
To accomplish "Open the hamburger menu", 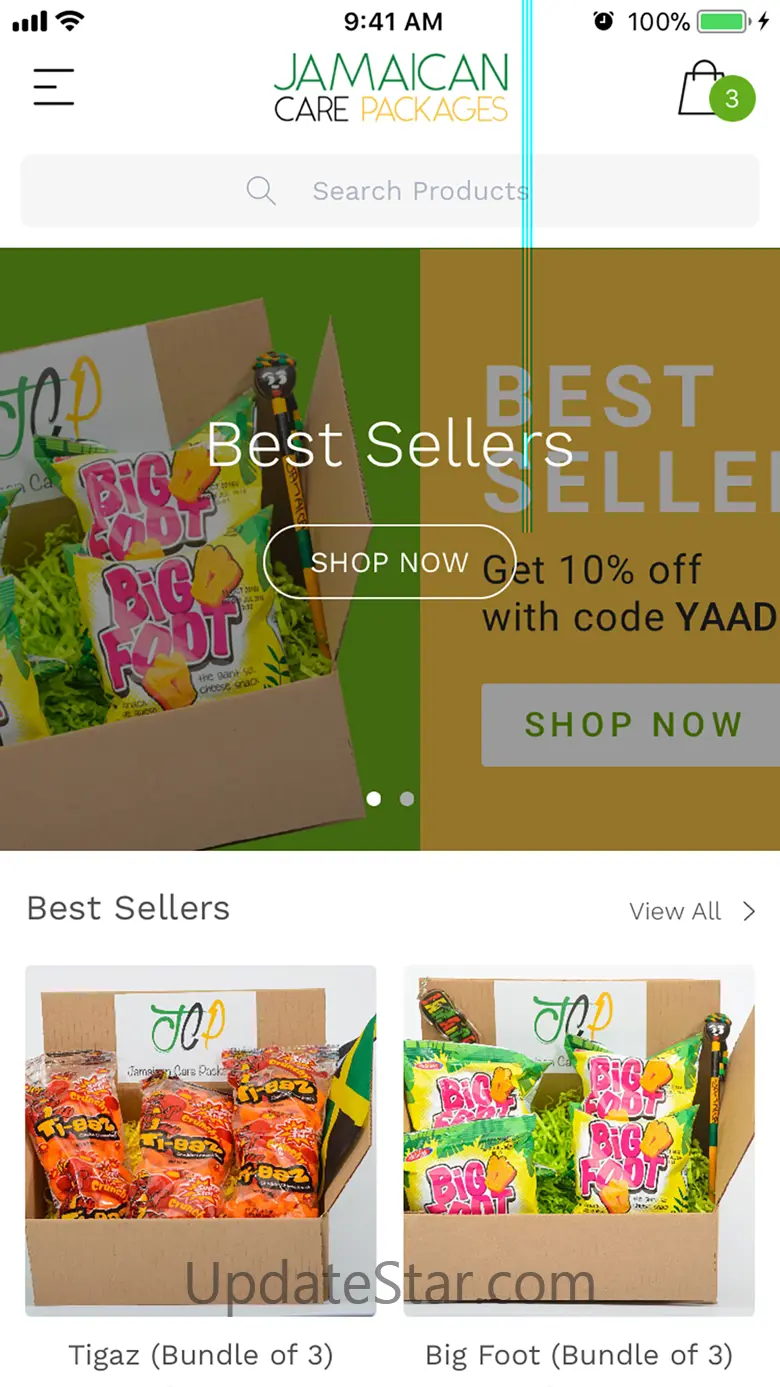I will tap(54, 87).
